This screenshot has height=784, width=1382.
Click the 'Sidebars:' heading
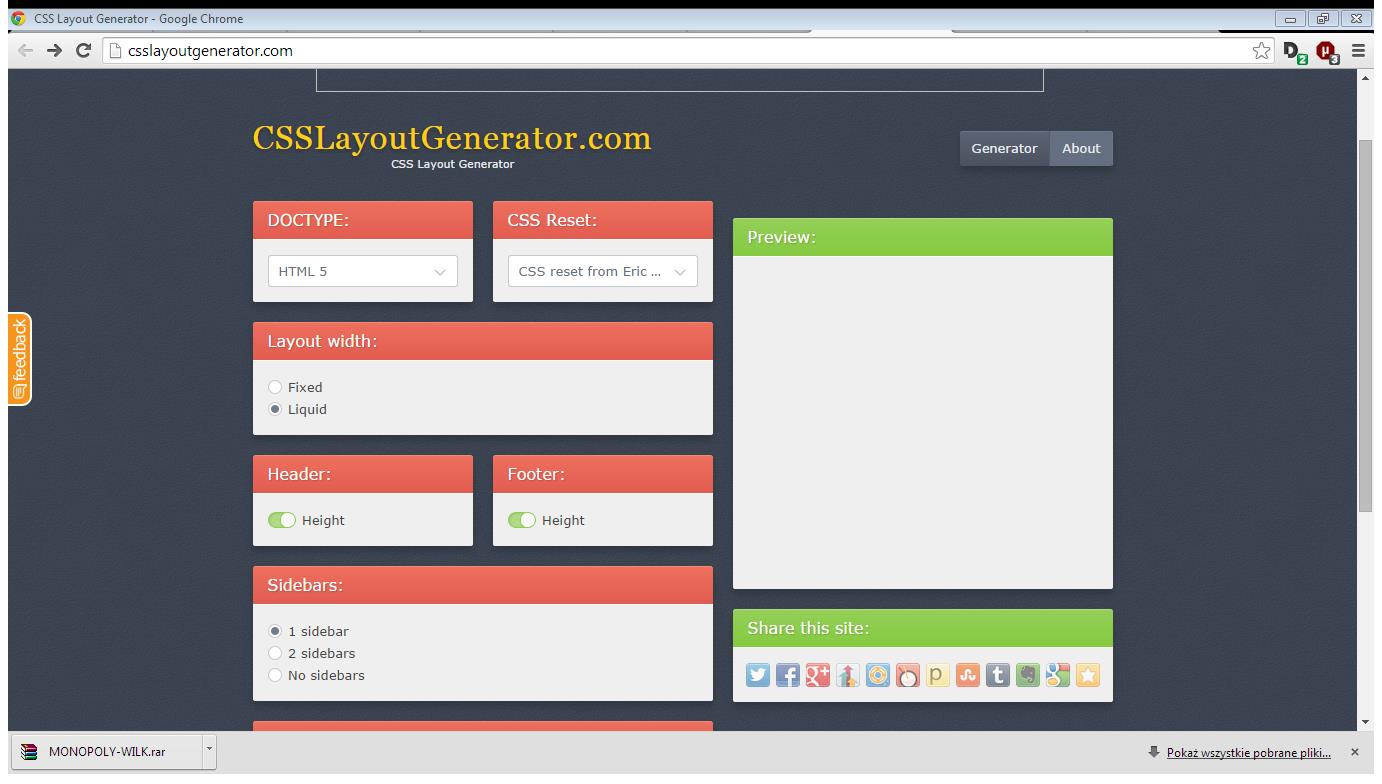305,585
